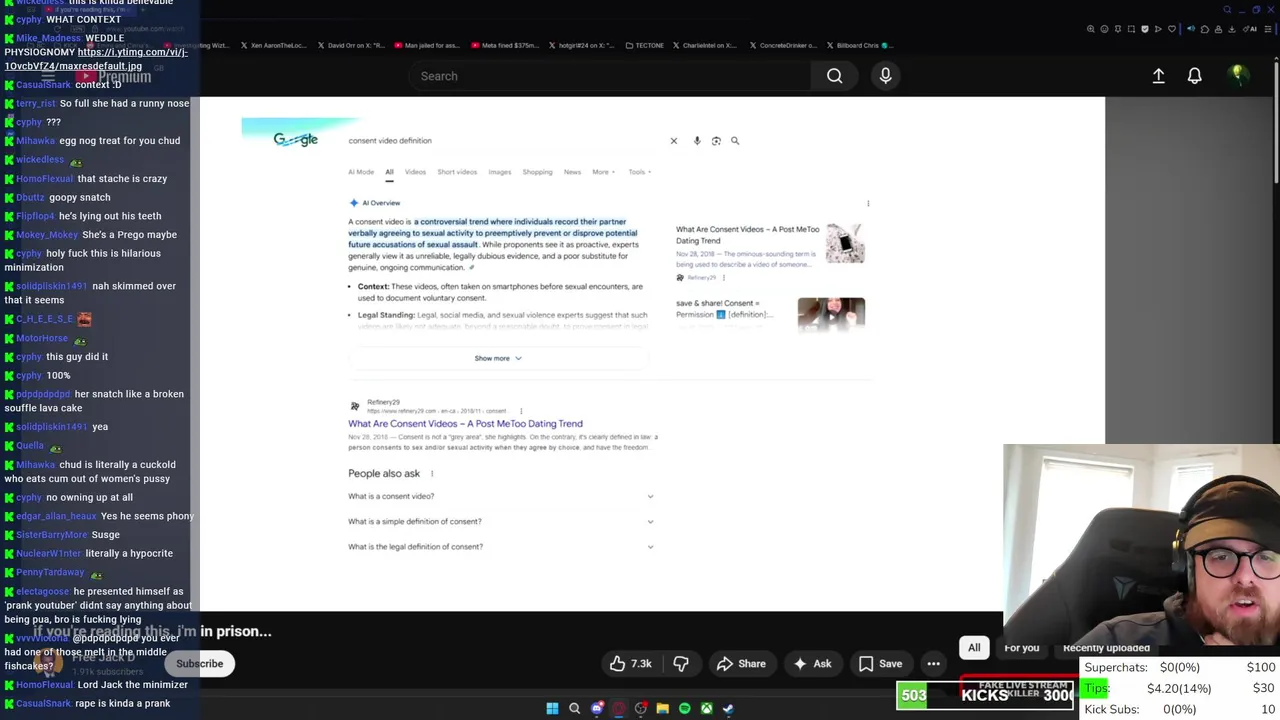1280x720 pixels.
Task: Select the All filter chip
Action: (x=974, y=648)
